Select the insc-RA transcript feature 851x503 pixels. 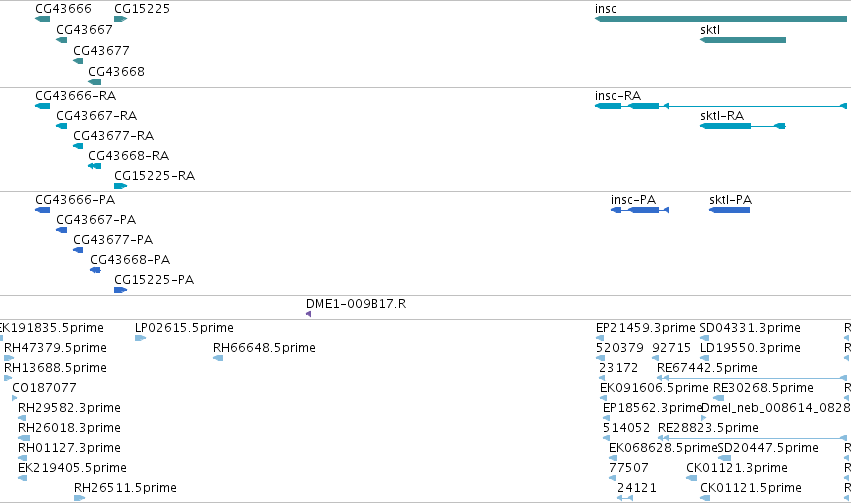click(721, 106)
